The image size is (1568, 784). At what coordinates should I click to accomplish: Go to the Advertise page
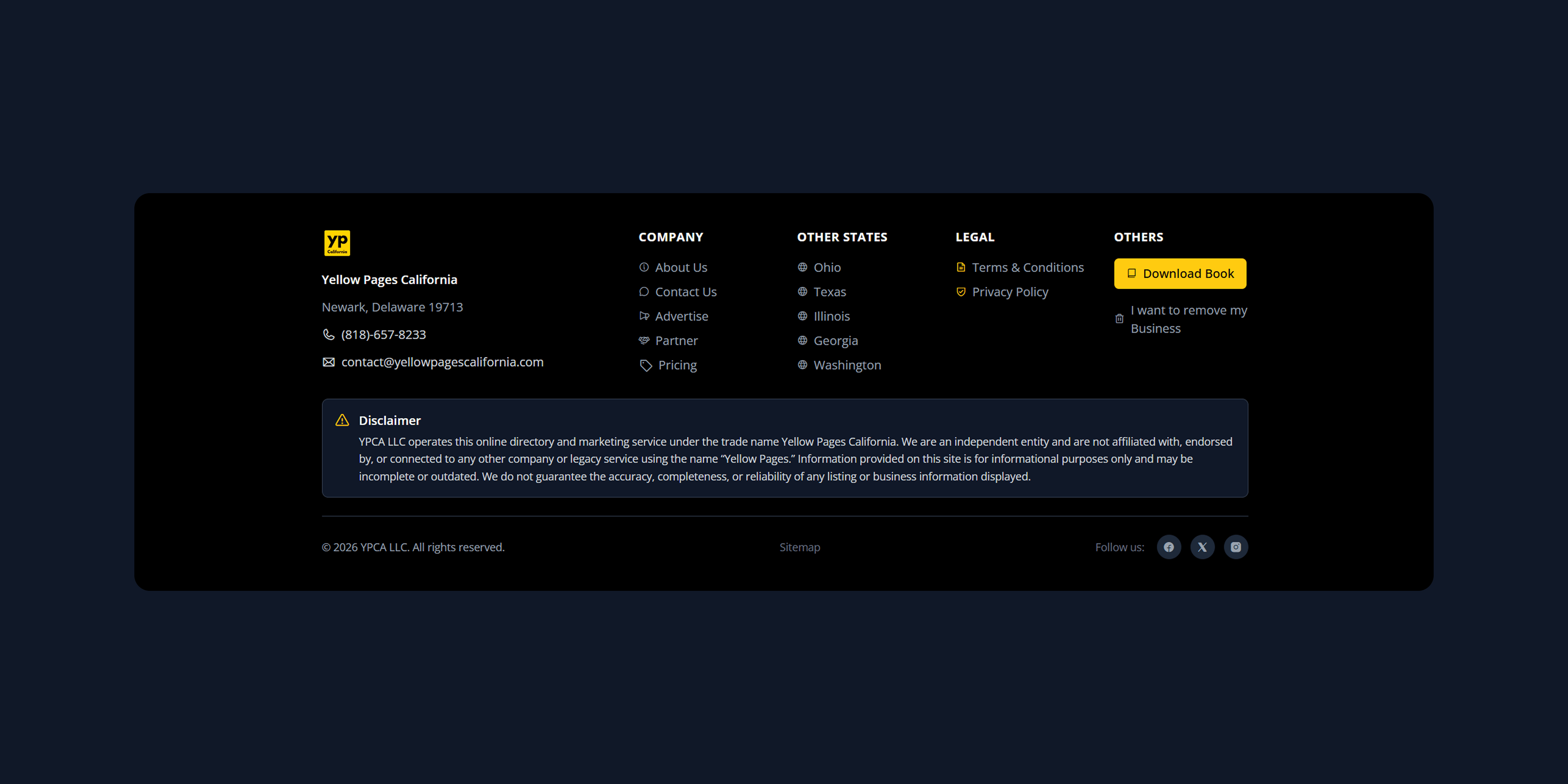(x=681, y=316)
